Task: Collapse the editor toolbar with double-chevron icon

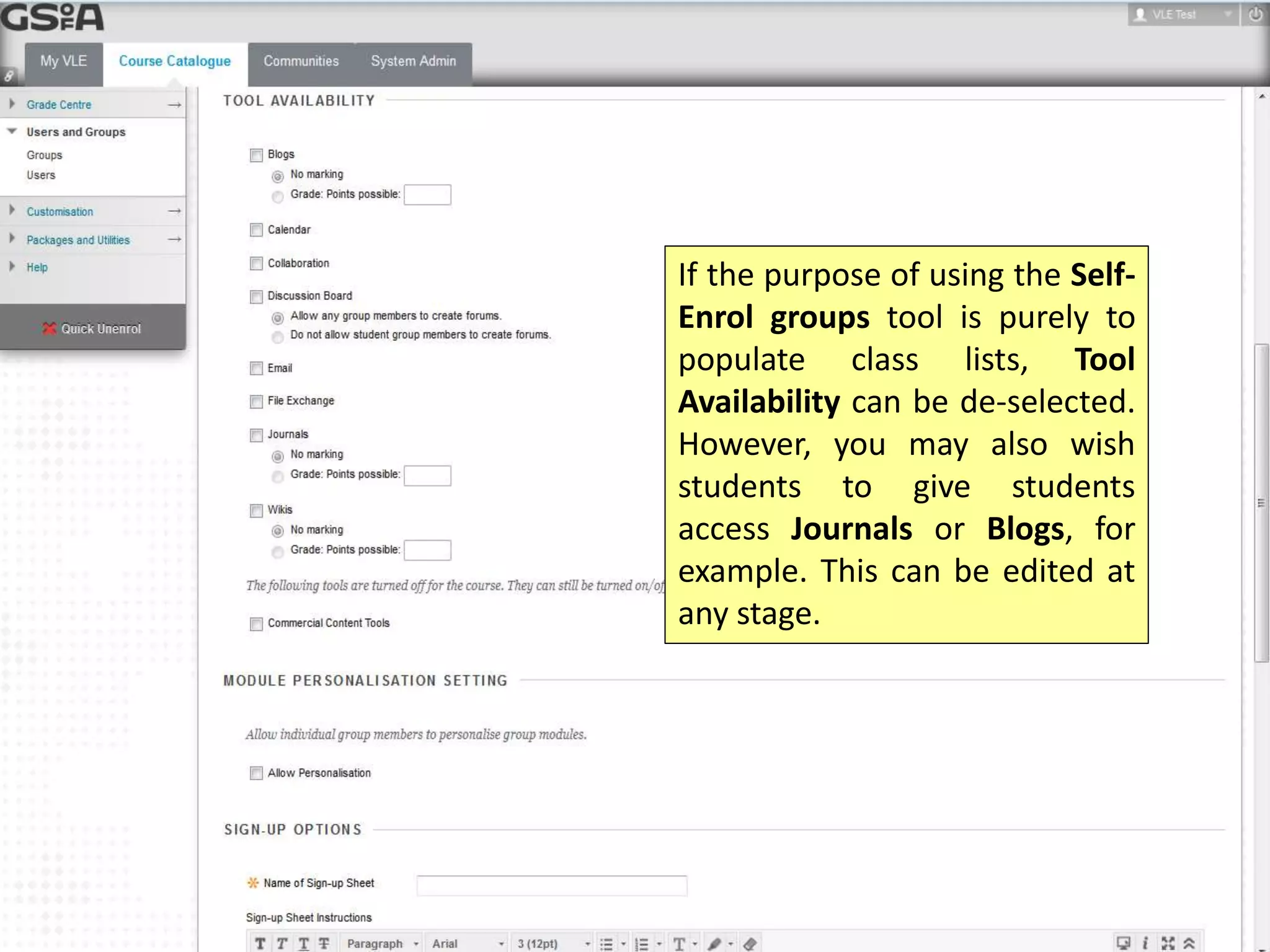Action: [1189, 943]
